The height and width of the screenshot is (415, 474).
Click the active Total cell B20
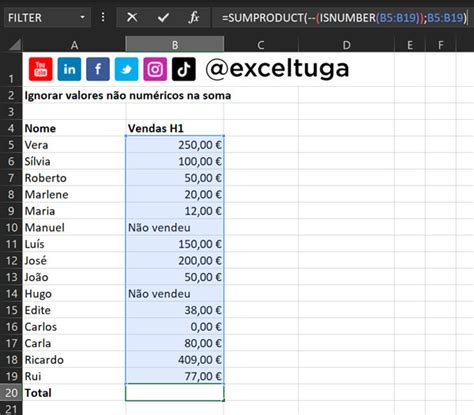175,393
